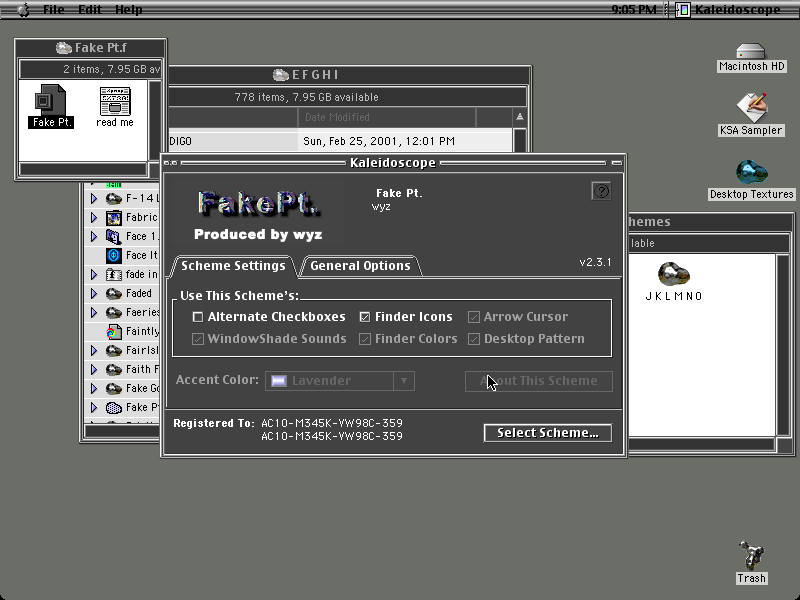Expand the F-14 row disclosure triangle
This screenshot has width=800, height=600.
94,198
